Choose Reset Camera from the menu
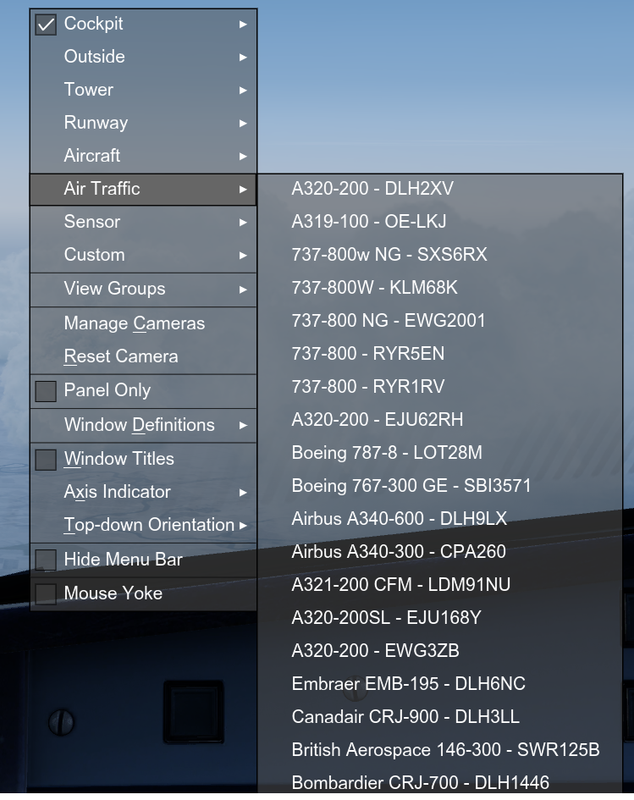 143,357
